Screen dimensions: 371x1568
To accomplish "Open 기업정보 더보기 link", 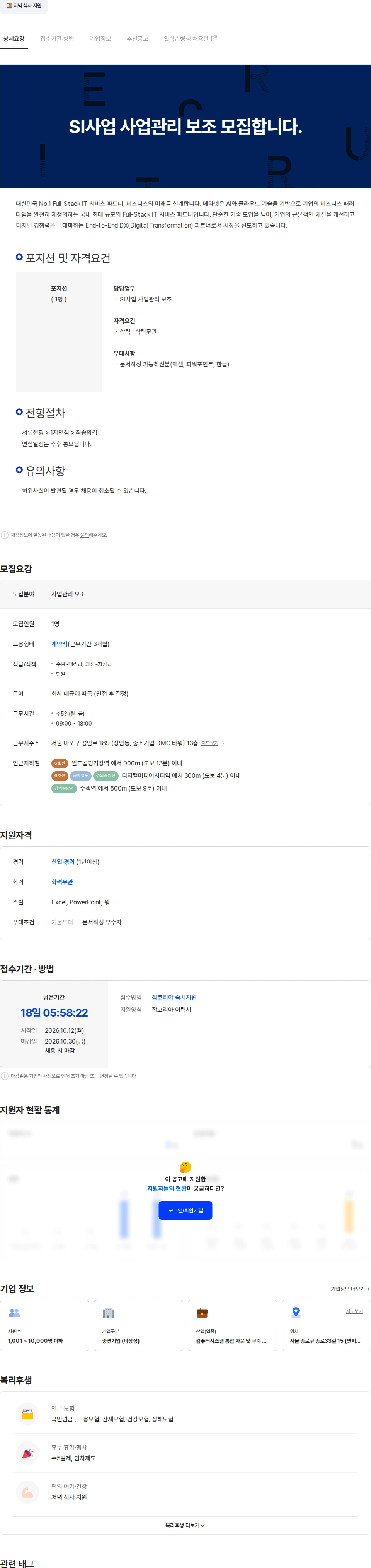I will (350, 1289).
